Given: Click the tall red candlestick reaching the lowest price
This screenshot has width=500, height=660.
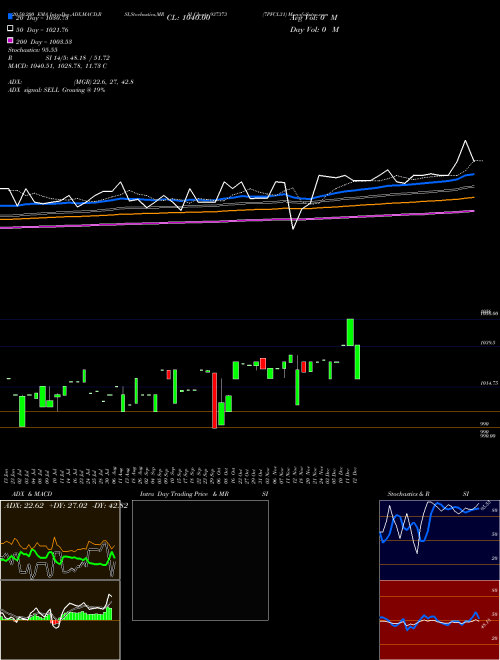Looking at the screenshot, I should point(214,400).
